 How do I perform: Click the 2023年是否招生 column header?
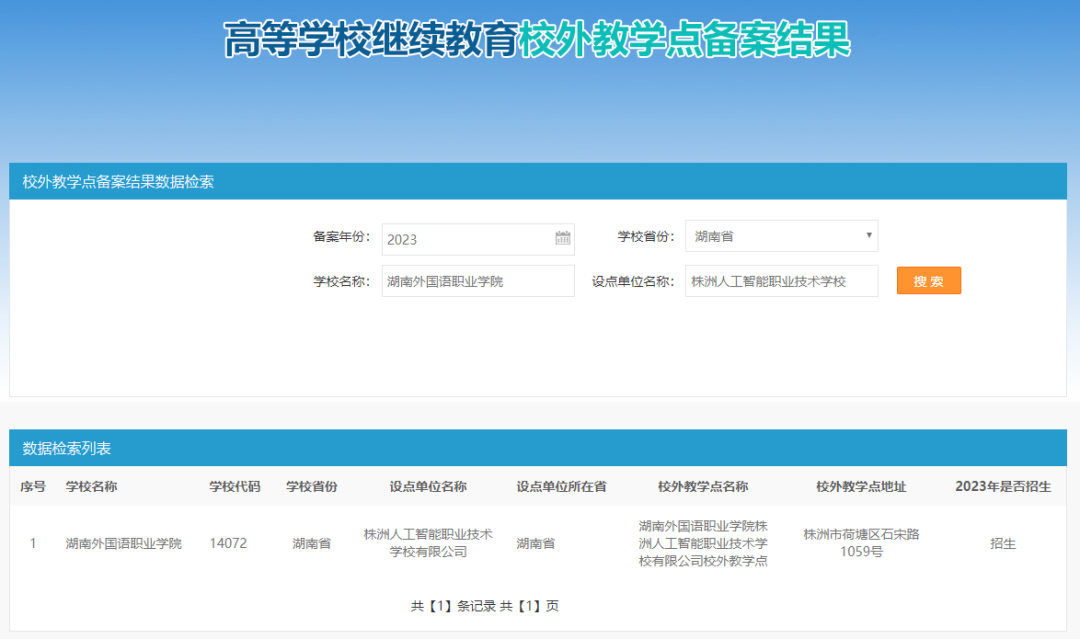click(x=1002, y=487)
